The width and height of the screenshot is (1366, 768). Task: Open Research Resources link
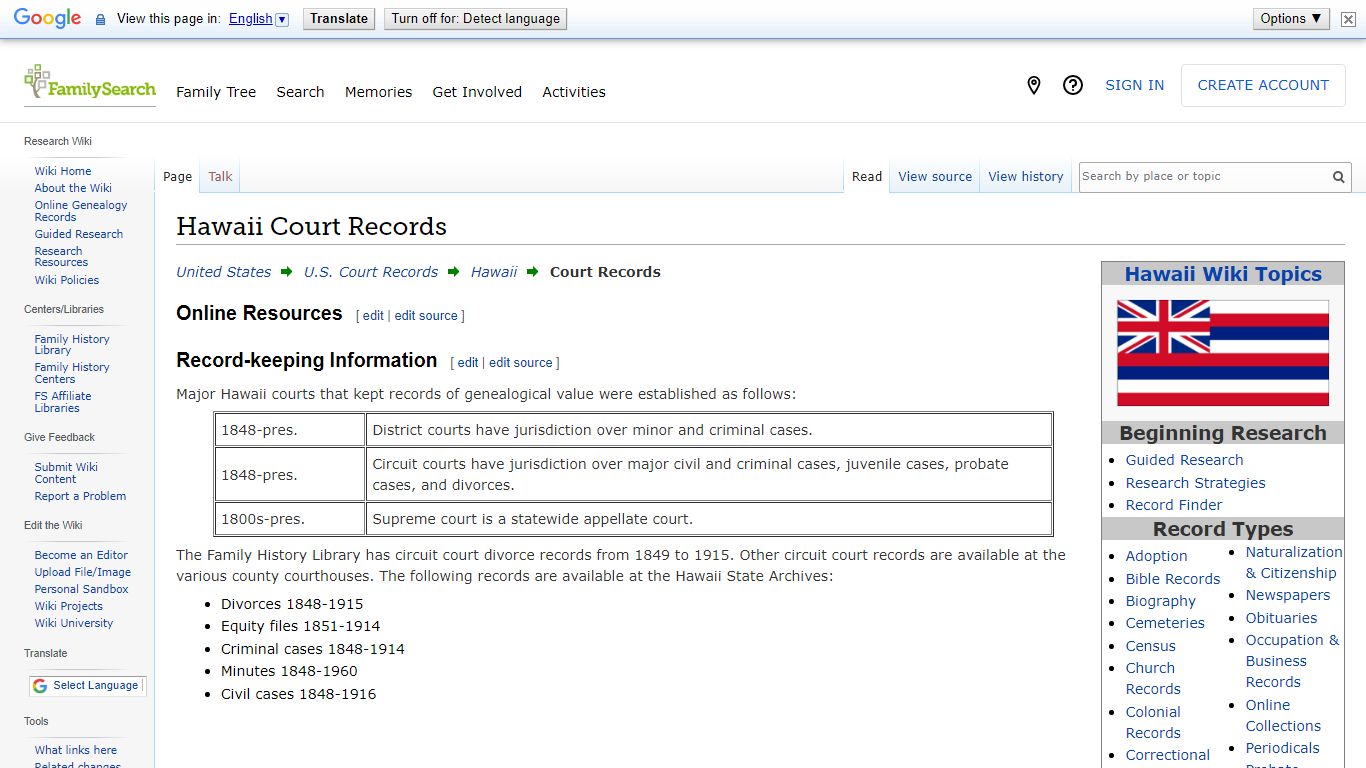(x=61, y=257)
